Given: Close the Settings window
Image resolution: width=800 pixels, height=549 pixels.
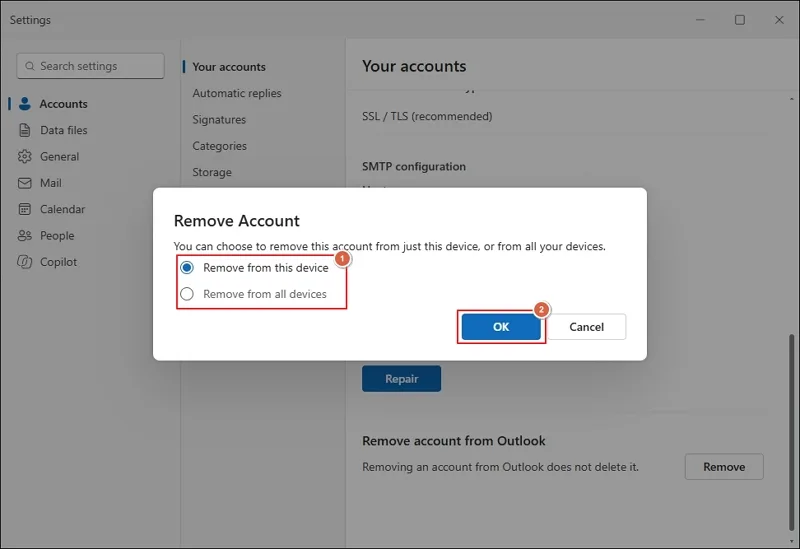Looking at the screenshot, I should pyautogui.click(x=779, y=20).
